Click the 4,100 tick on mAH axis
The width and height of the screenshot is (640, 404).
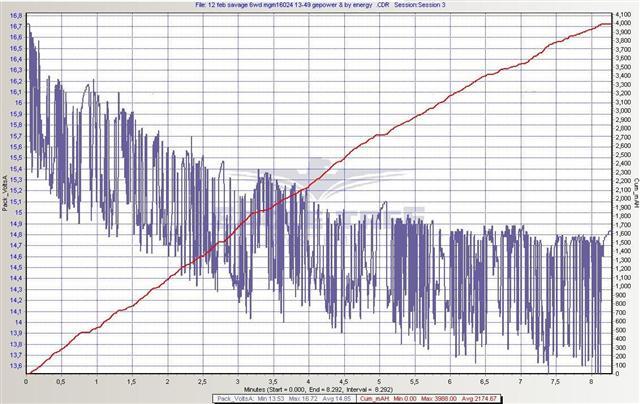click(620, 15)
